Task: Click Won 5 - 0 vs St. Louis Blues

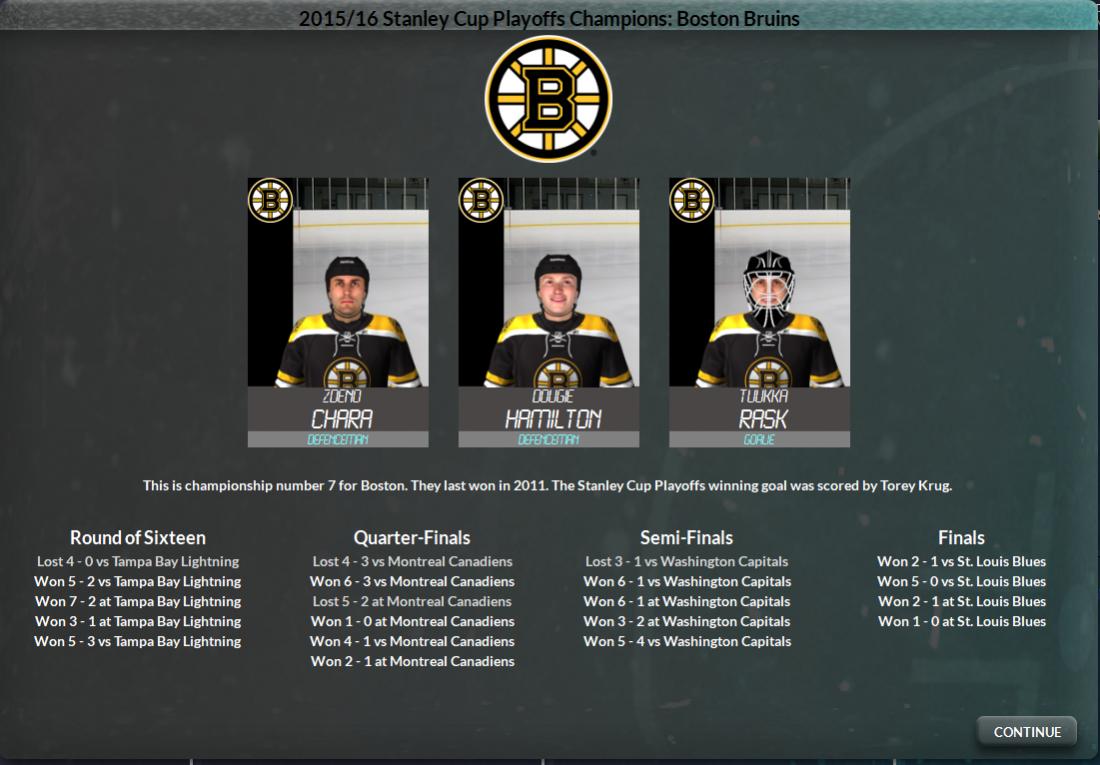Action: [x=961, y=581]
